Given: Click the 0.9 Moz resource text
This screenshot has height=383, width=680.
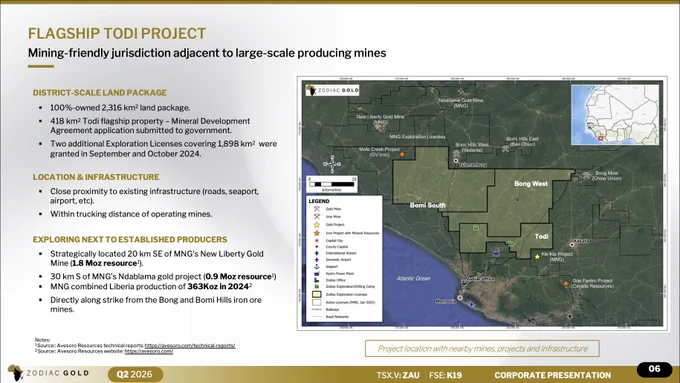Looking at the screenshot, I should pyautogui.click(x=239, y=276).
